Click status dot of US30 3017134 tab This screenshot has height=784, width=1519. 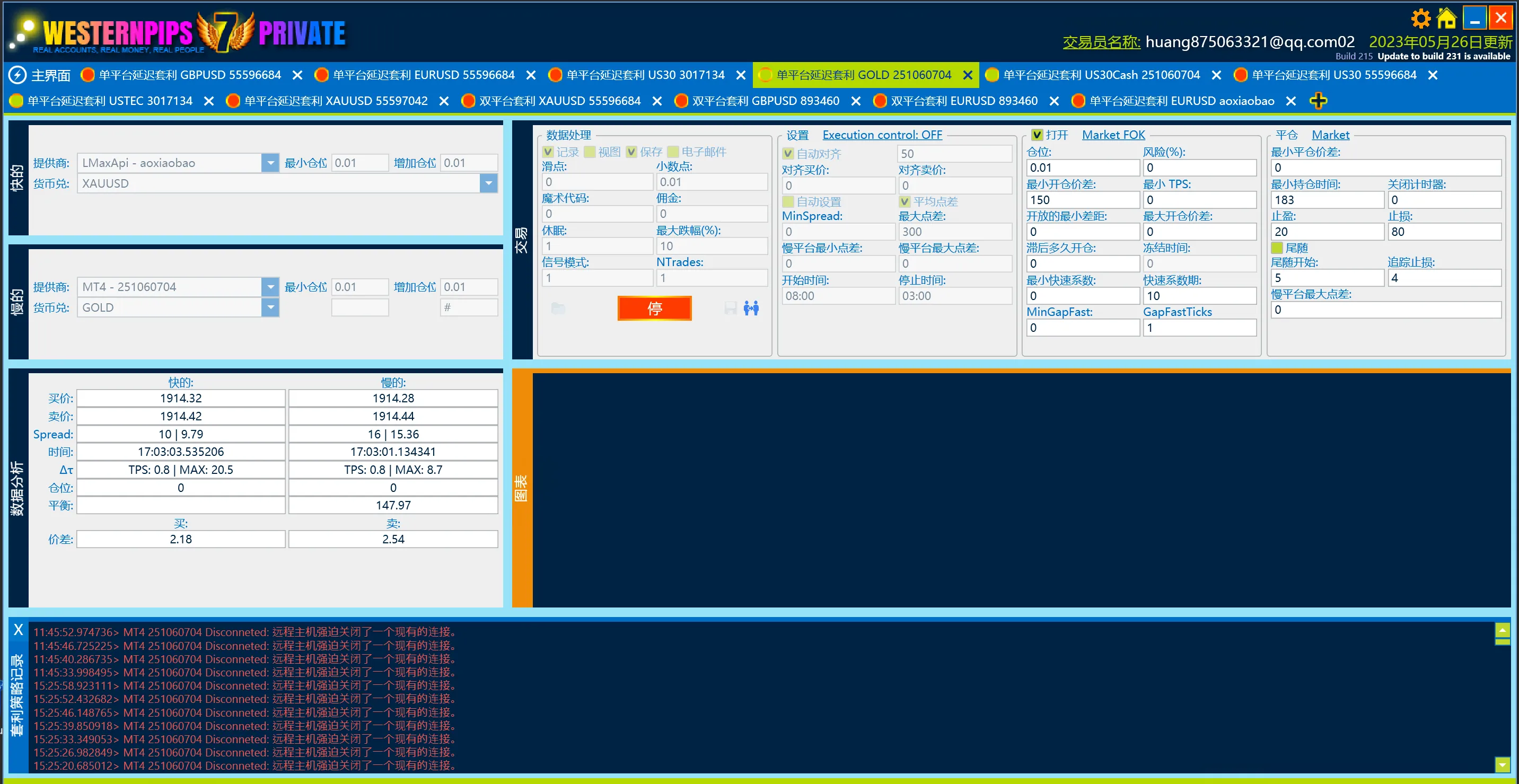point(555,75)
